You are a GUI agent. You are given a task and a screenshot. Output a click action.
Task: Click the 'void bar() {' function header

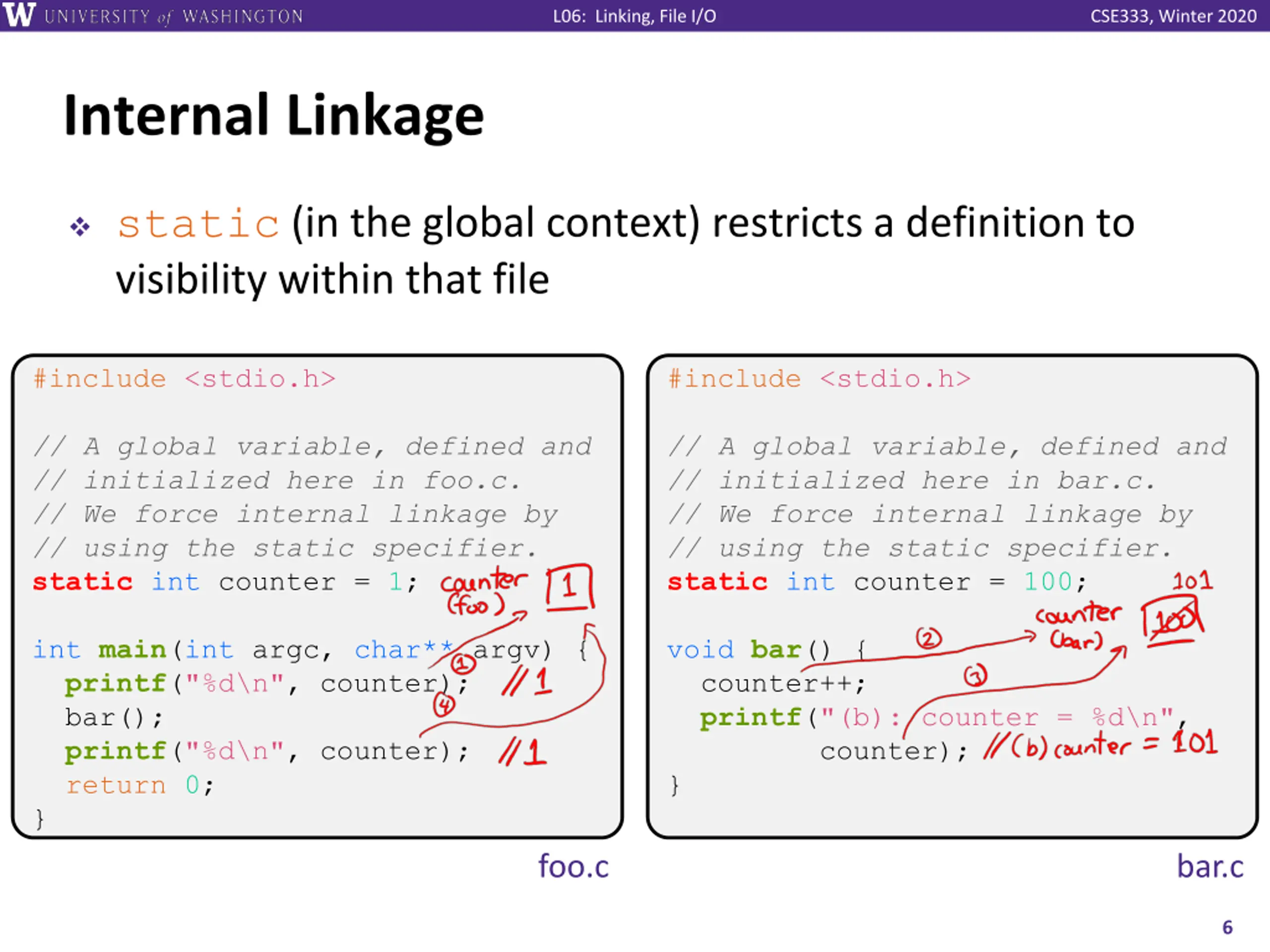point(766,650)
